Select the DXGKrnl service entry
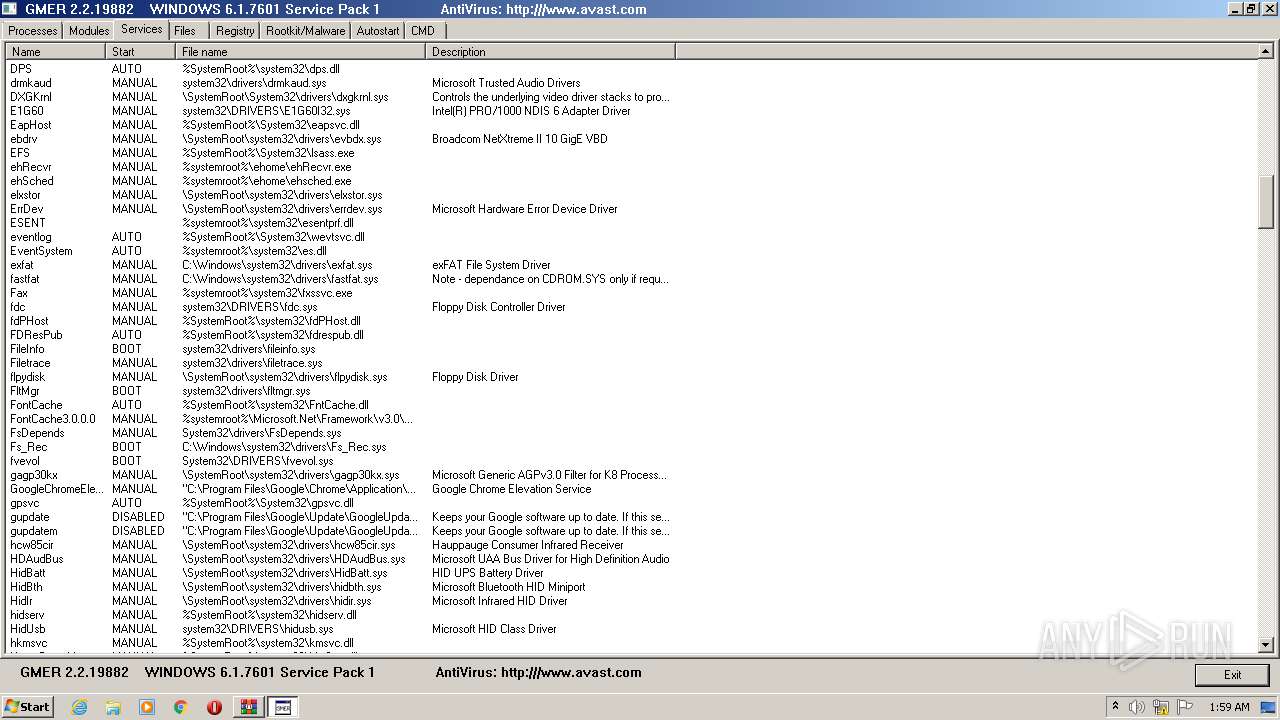 click(340, 97)
